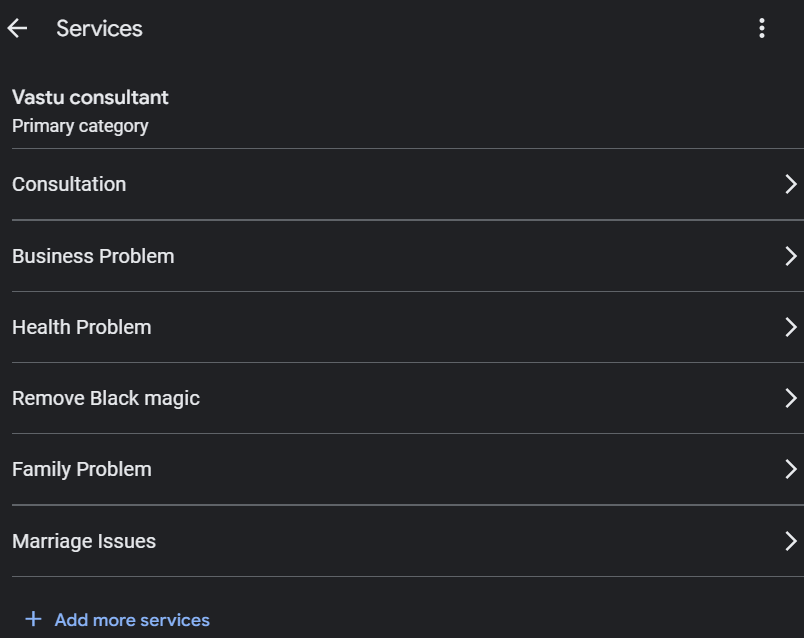Click the chevron next to Business Problem
The width and height of the screenshot is (804, 638).
point(791,256)
